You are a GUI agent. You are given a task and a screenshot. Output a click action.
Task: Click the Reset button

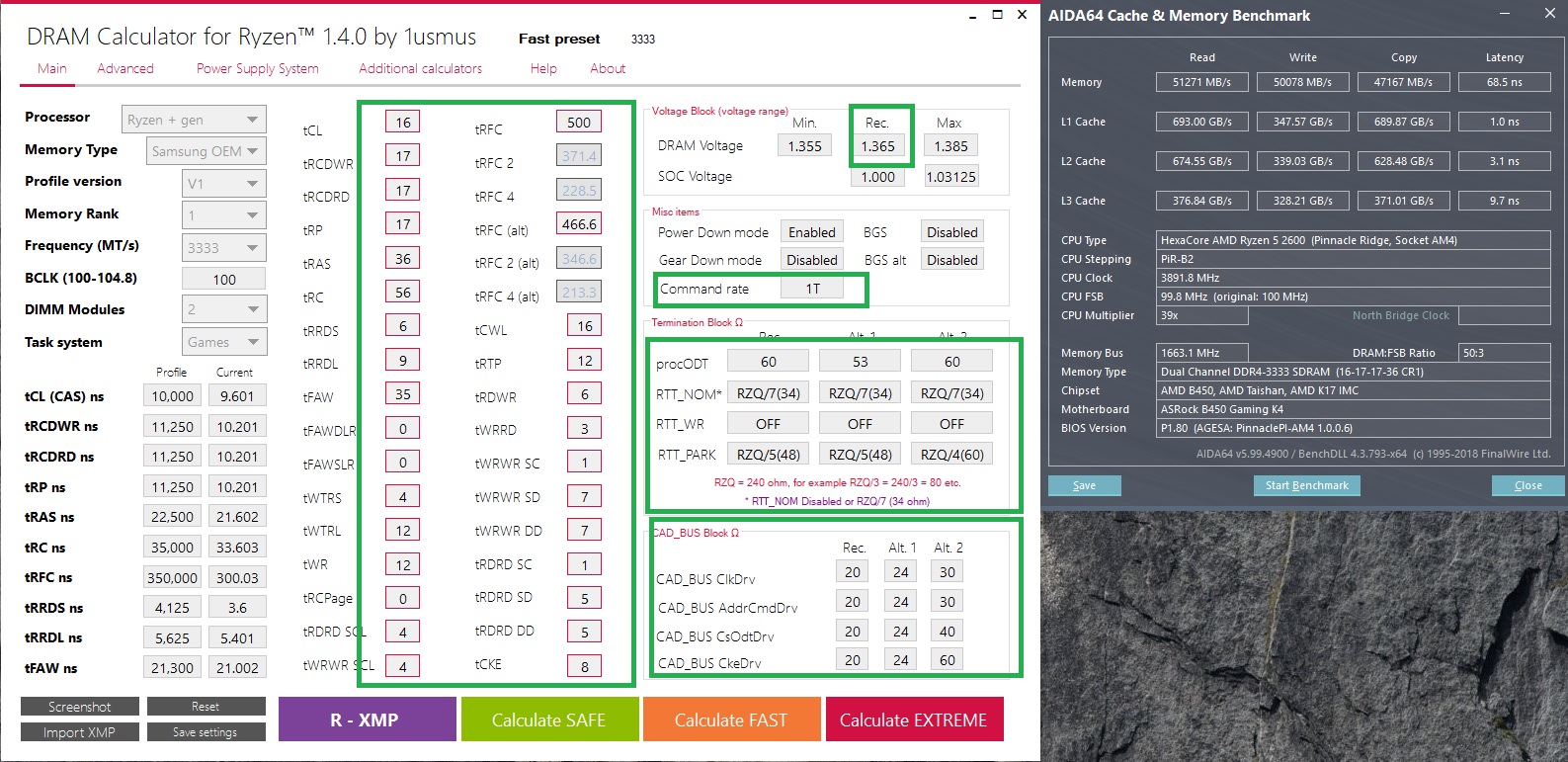tap(206, 707)
